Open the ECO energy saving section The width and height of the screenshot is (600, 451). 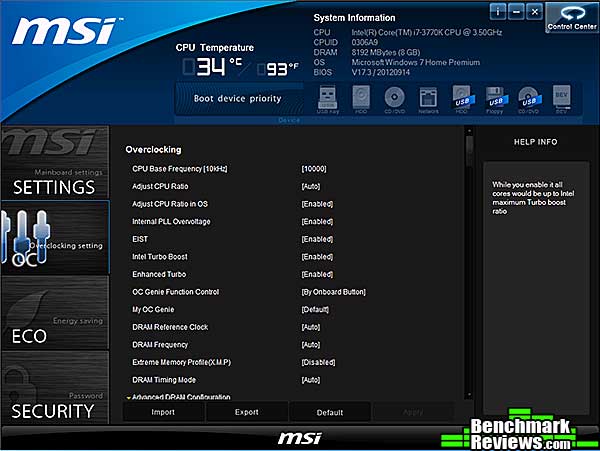point(55,313)
